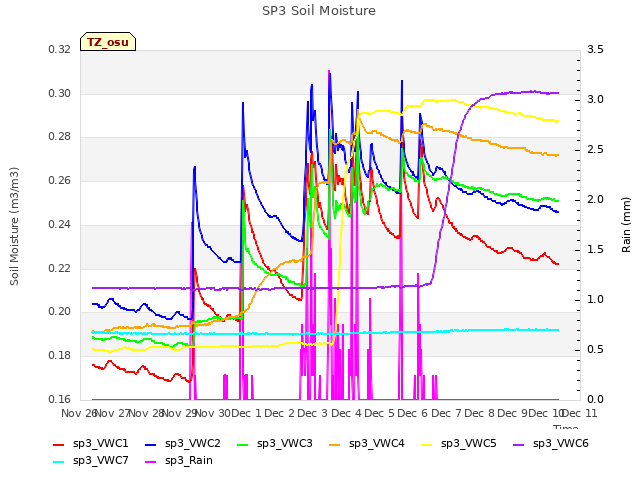Image resolution: width=640 pixels, height=480 pixels.
Task: Click the SP3 Soil Moisture chart title
Action: pyautogui.click(x=319, y=11)
